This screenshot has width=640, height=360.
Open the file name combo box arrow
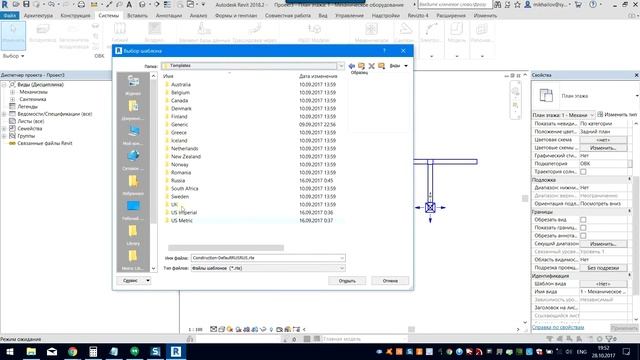[x=342, y=258]
